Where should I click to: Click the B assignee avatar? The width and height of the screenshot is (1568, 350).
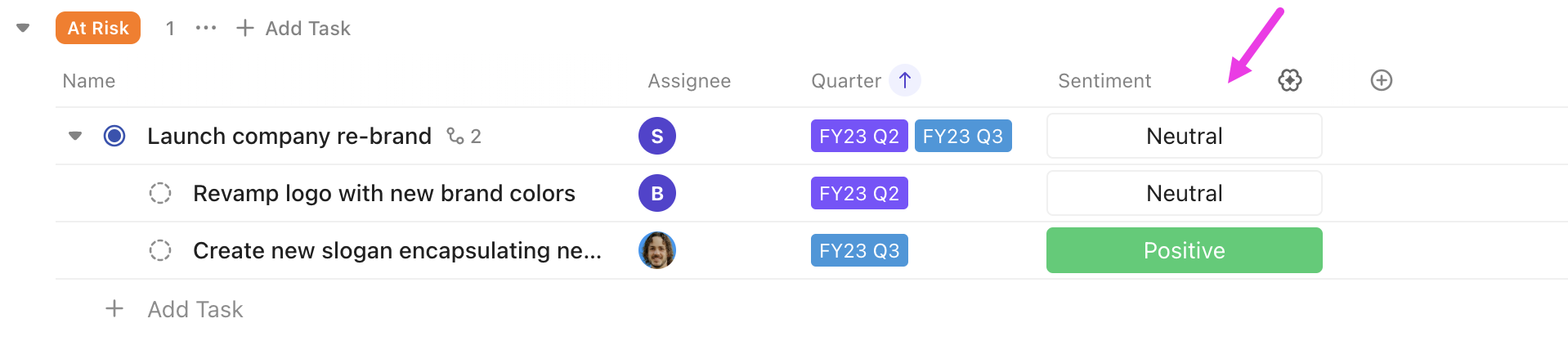pos(656,193)
